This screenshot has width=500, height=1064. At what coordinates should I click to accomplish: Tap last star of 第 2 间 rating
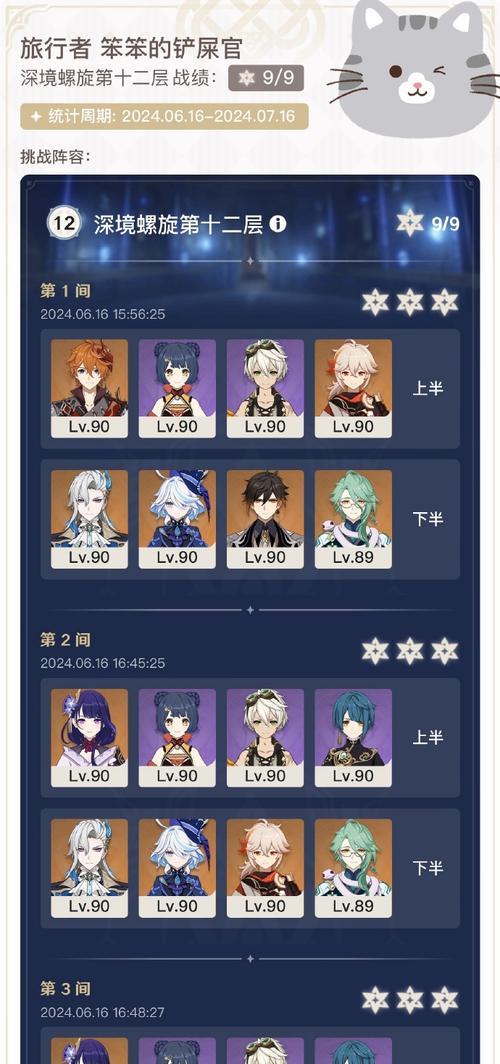[x=445, y=651]
